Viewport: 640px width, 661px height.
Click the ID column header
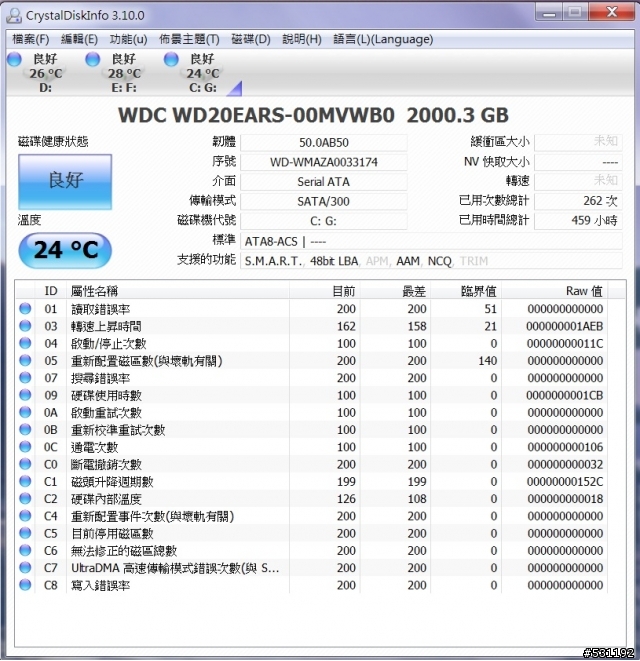[x=51, y=291]
